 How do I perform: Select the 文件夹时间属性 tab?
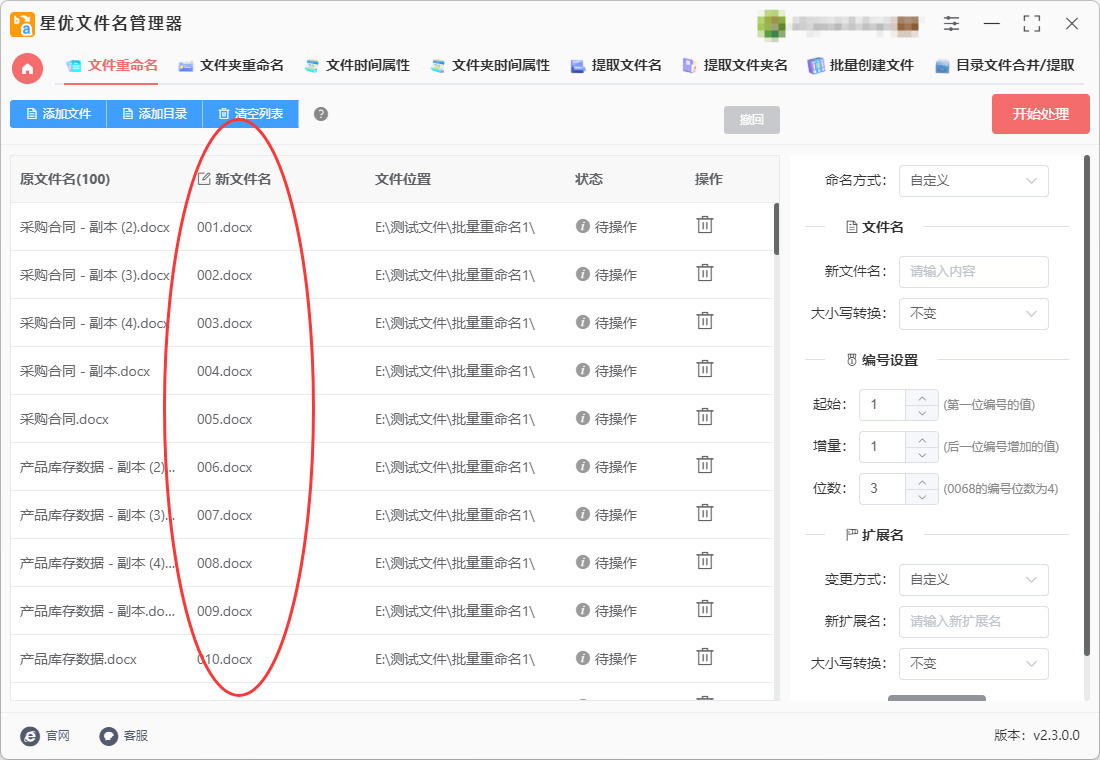click(490, 66)
